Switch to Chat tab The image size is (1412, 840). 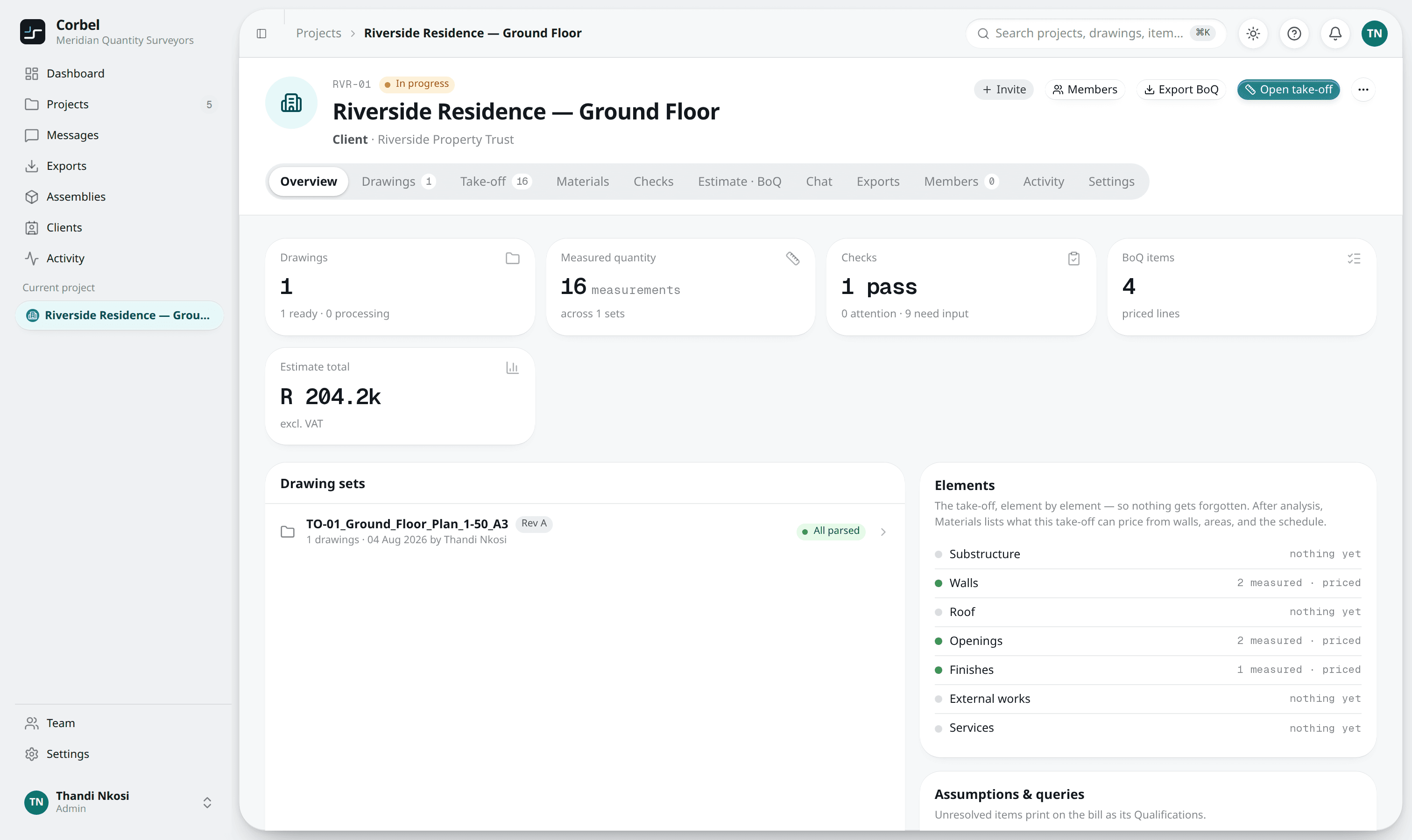tap(819, 182)
